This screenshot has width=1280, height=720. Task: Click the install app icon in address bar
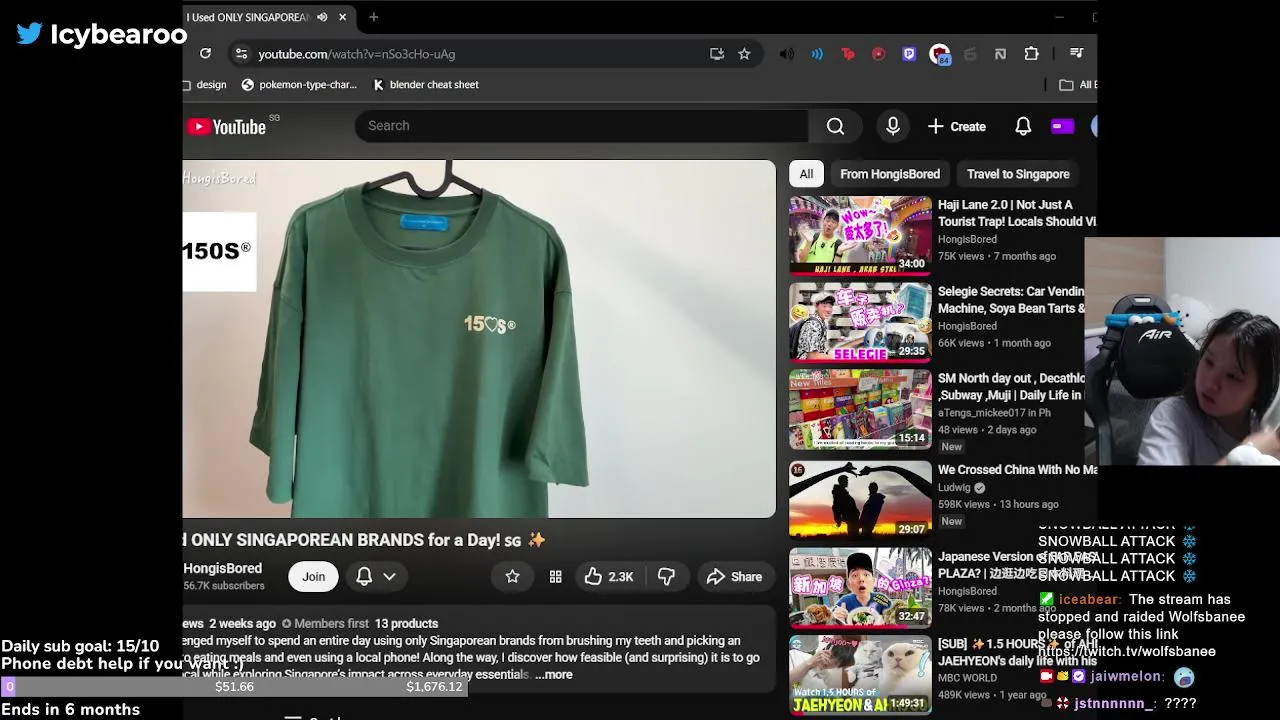(x=717, y=54)
